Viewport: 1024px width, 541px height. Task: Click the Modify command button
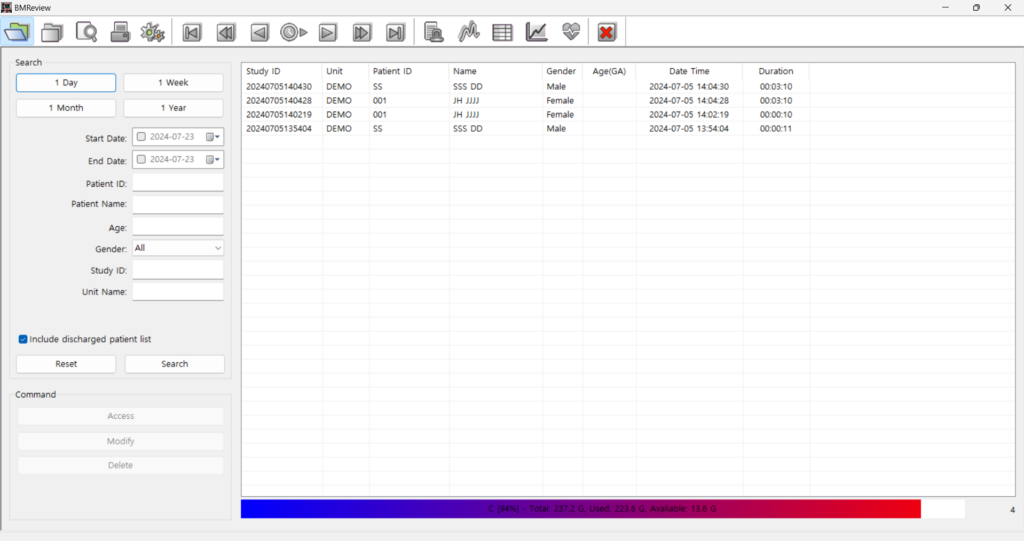[120, 441]
